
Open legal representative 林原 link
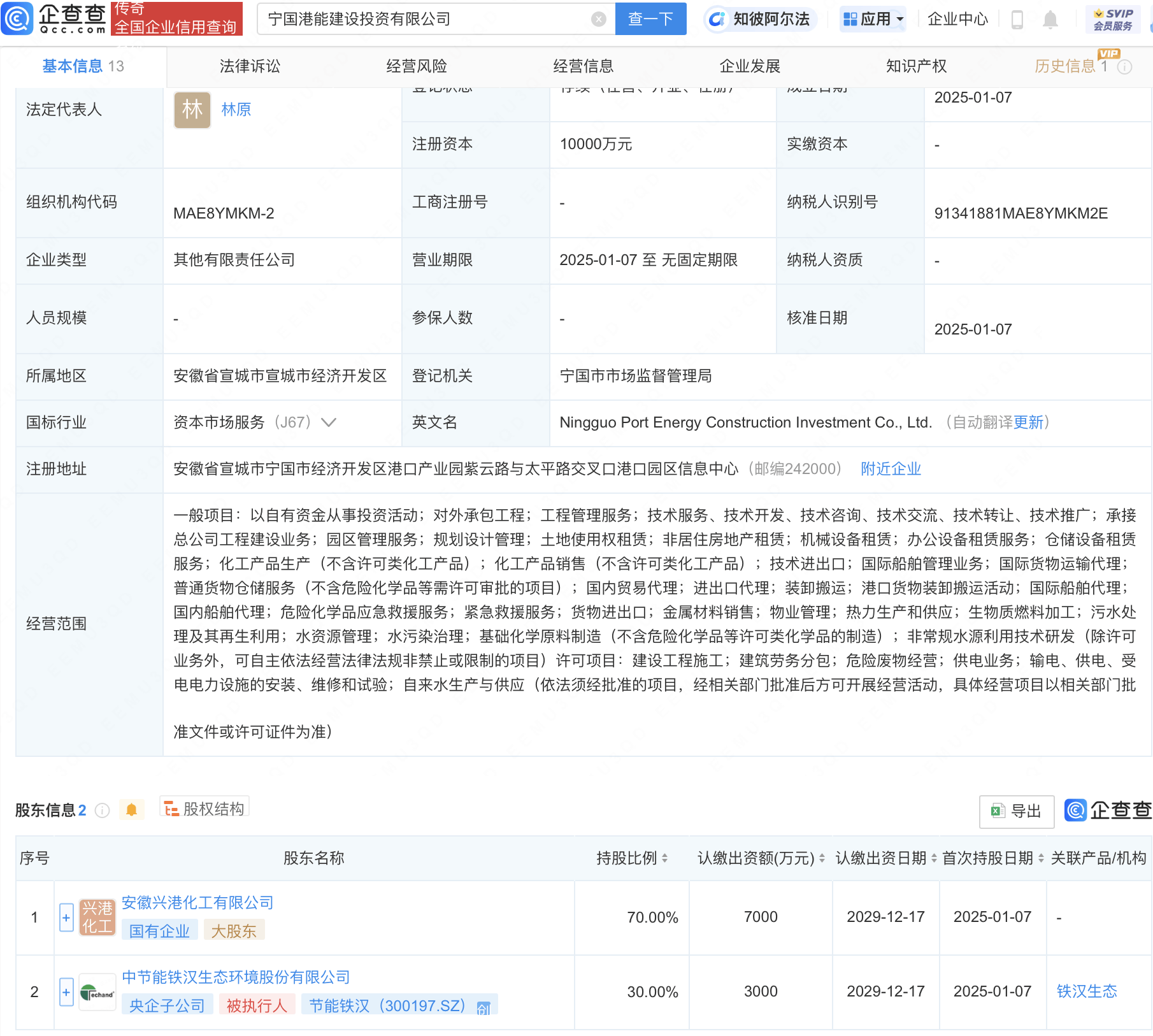tap(236, 110)
